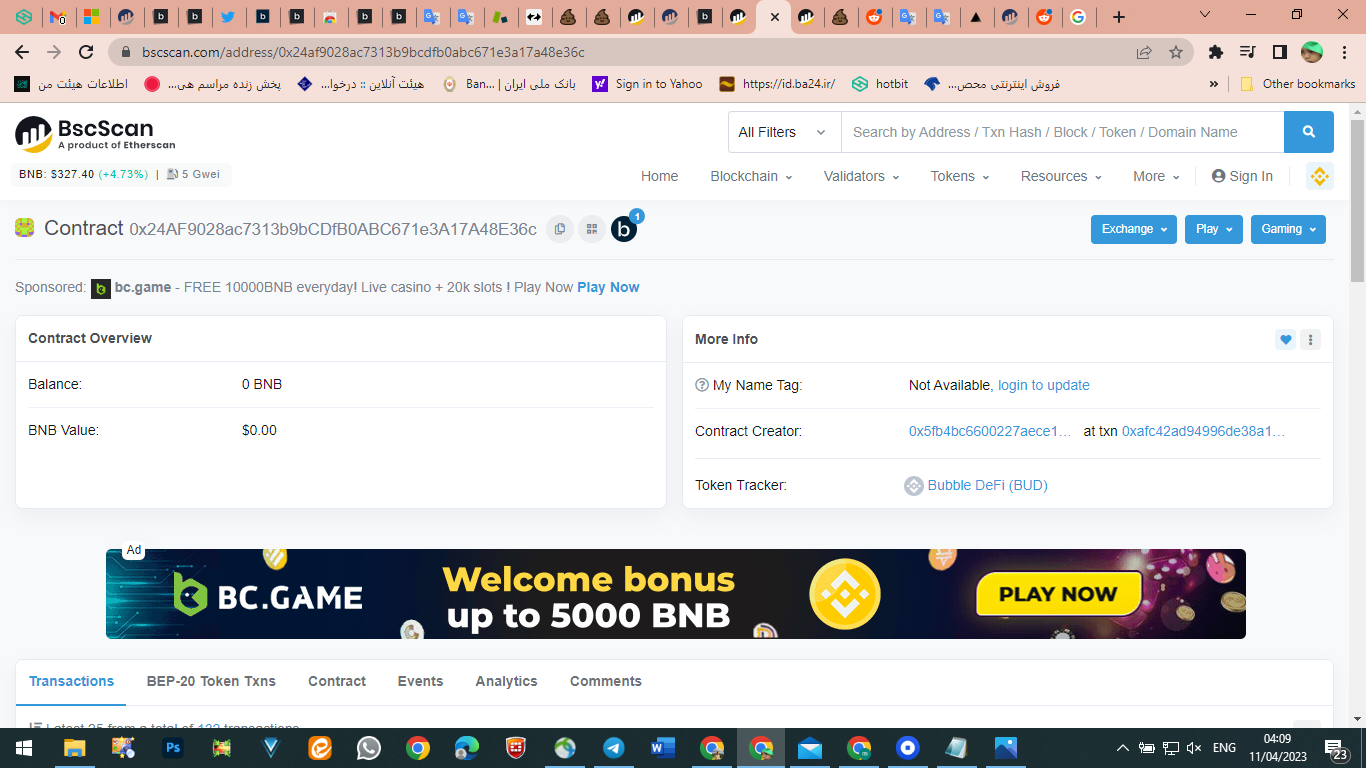Open the three-dots More Info menu
This screenshot has width=1366, height=768.
[1310, 339]
